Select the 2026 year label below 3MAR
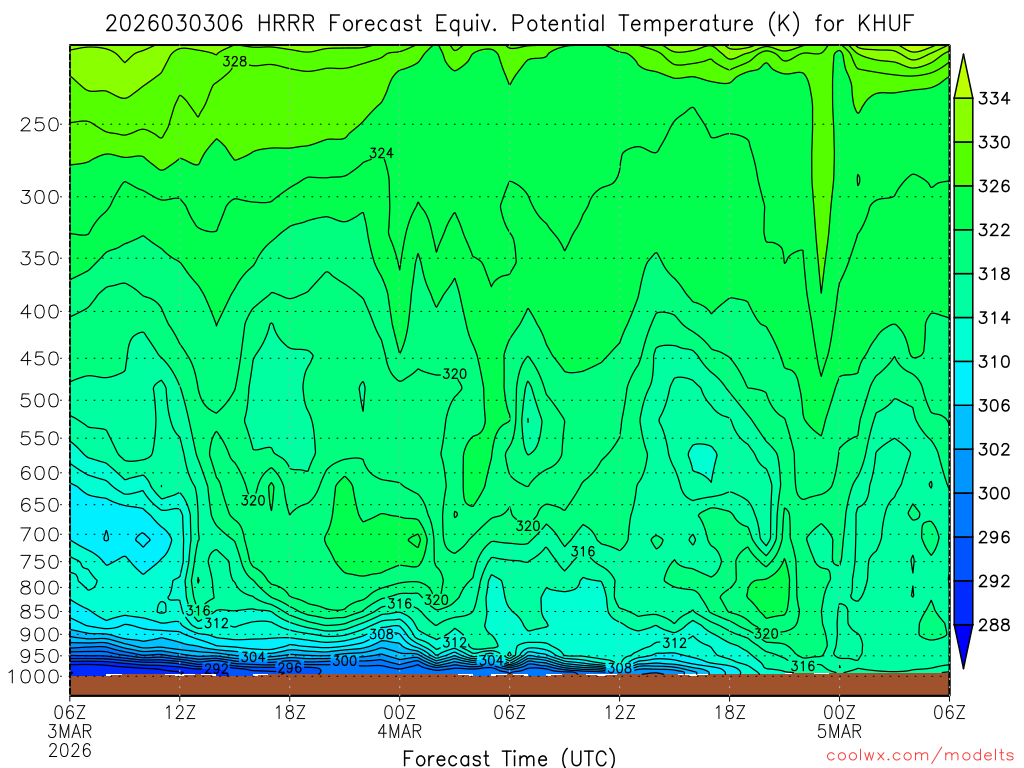This screenshot has width=1024, height=768. (x=69, y=750)
